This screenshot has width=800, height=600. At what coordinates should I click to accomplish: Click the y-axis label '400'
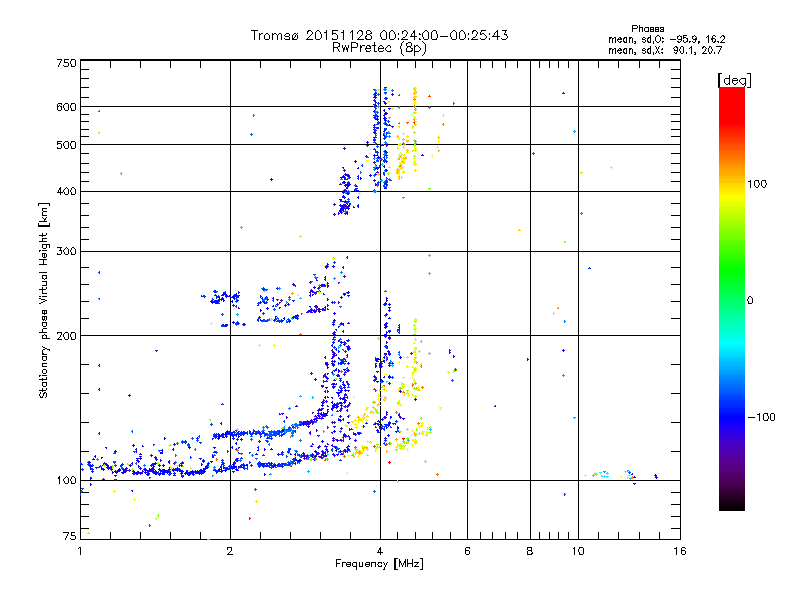[66, 192]
